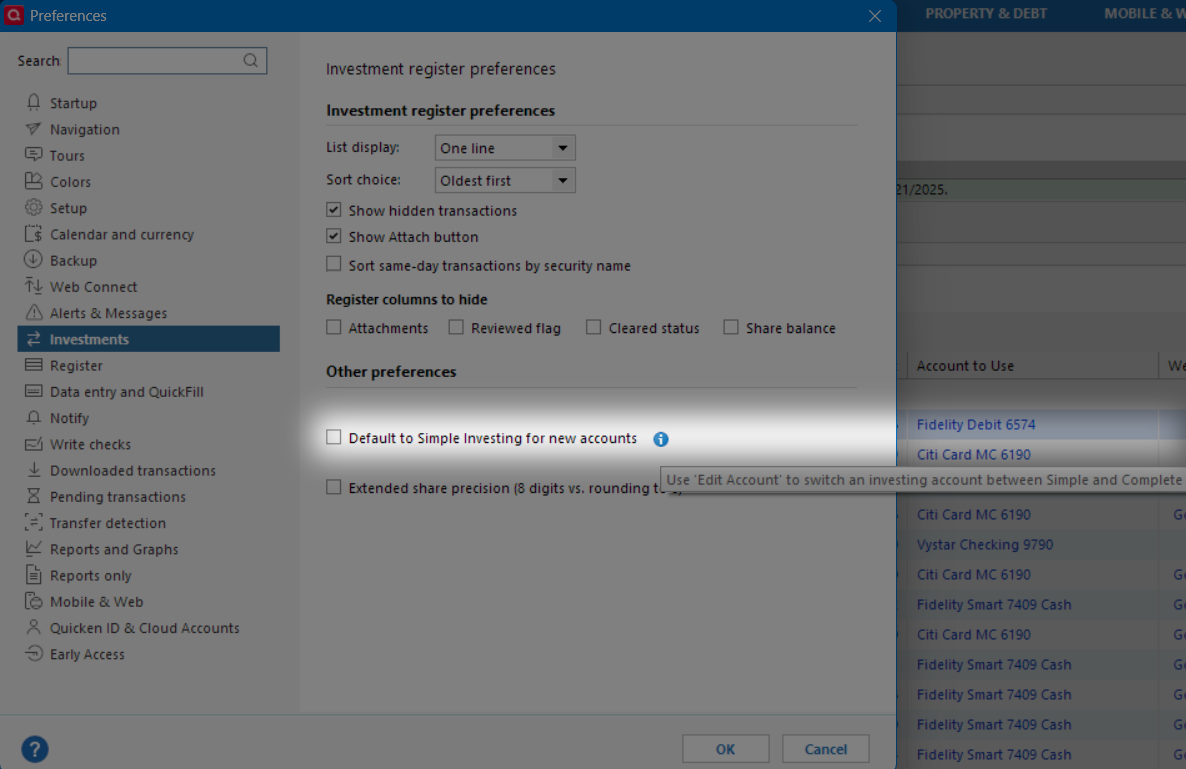The width and height of the screenshot is (1186, 769).
Task: Click the Tours speech bubble icon
Action: (x=33, y=155)
